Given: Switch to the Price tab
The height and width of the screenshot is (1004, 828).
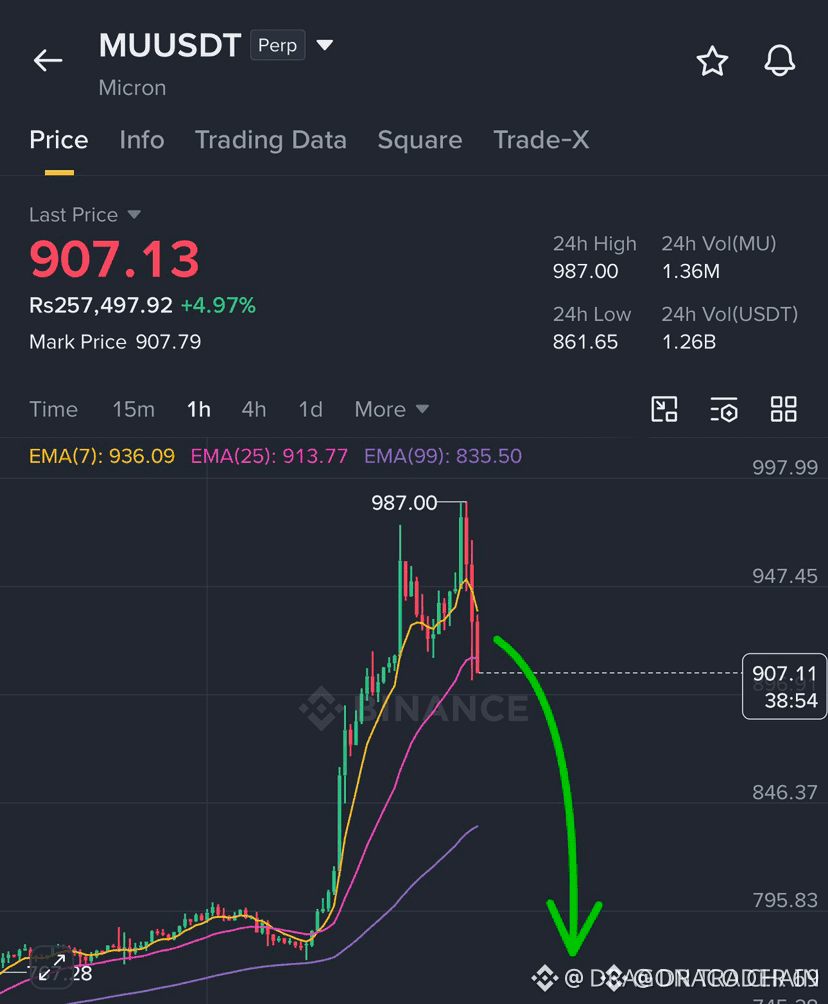Looking at the screenshot, I should 59,140.
